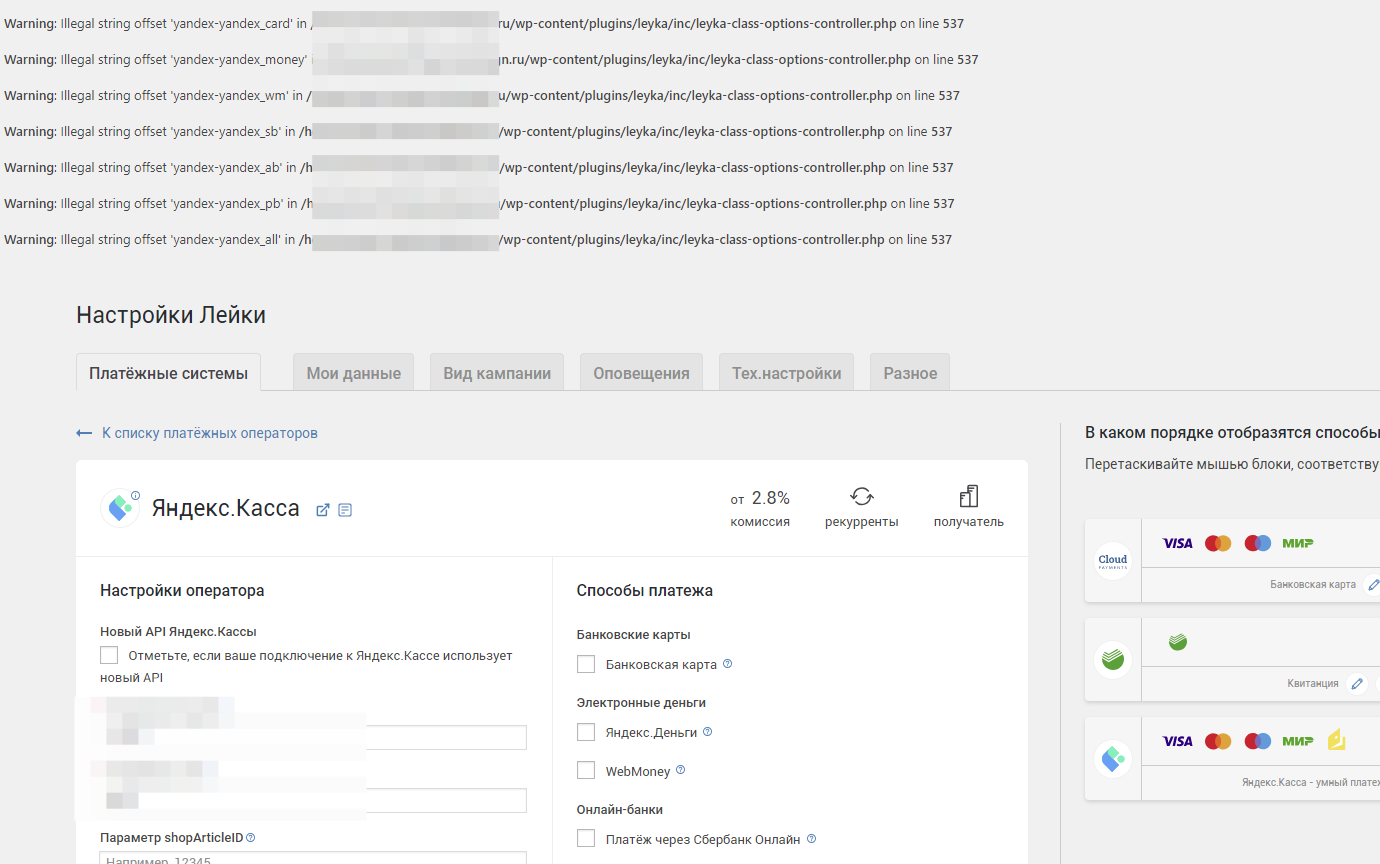Screen dimensions: 1380x864
Task: Click the МИР logo in Яндекс.Касса order block
Action: point(1298,741)
